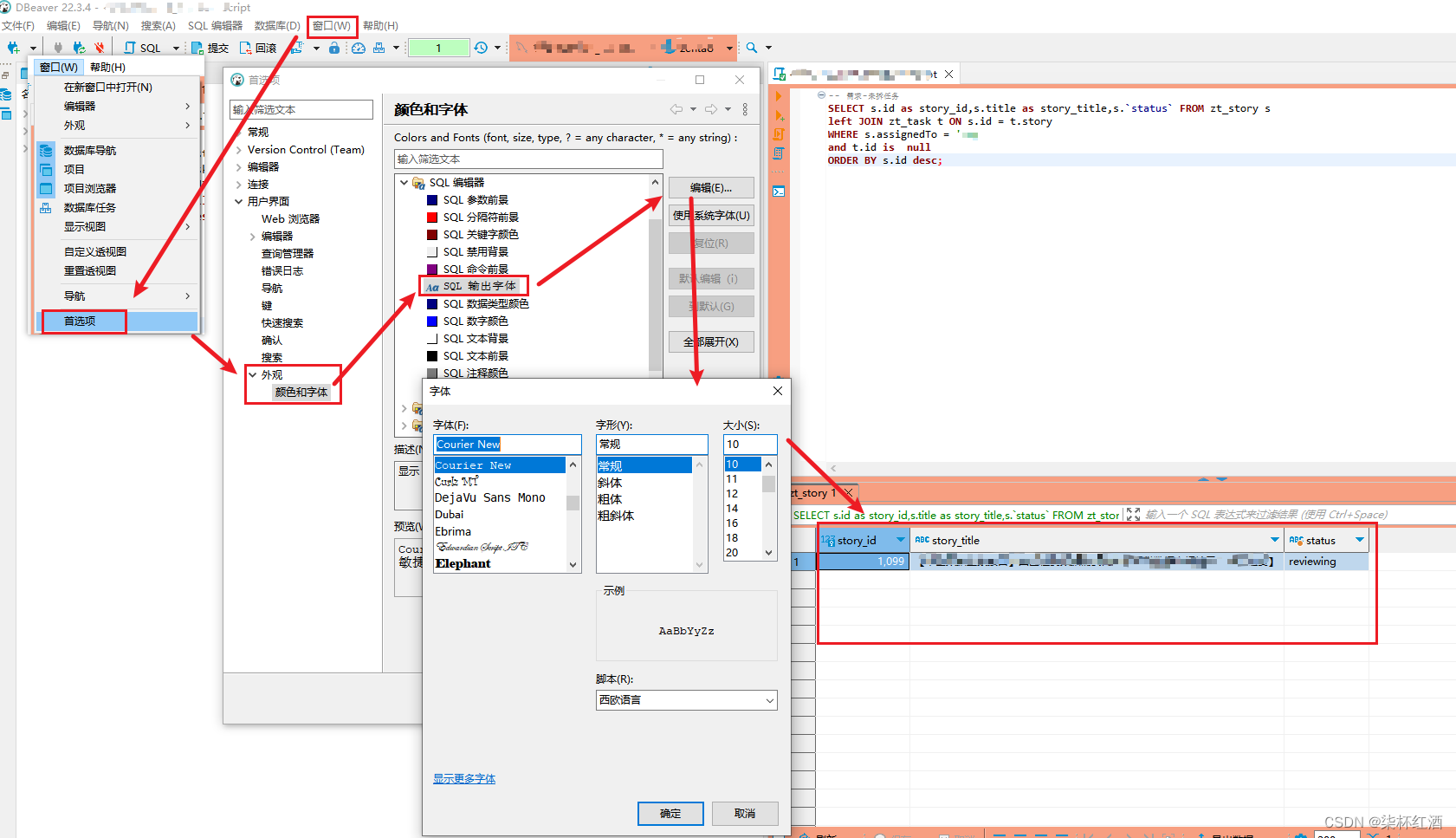This screenshot has width=1456, height=838.
Task: Choose 粗体 in the font style list
Action: pos(610,499)
